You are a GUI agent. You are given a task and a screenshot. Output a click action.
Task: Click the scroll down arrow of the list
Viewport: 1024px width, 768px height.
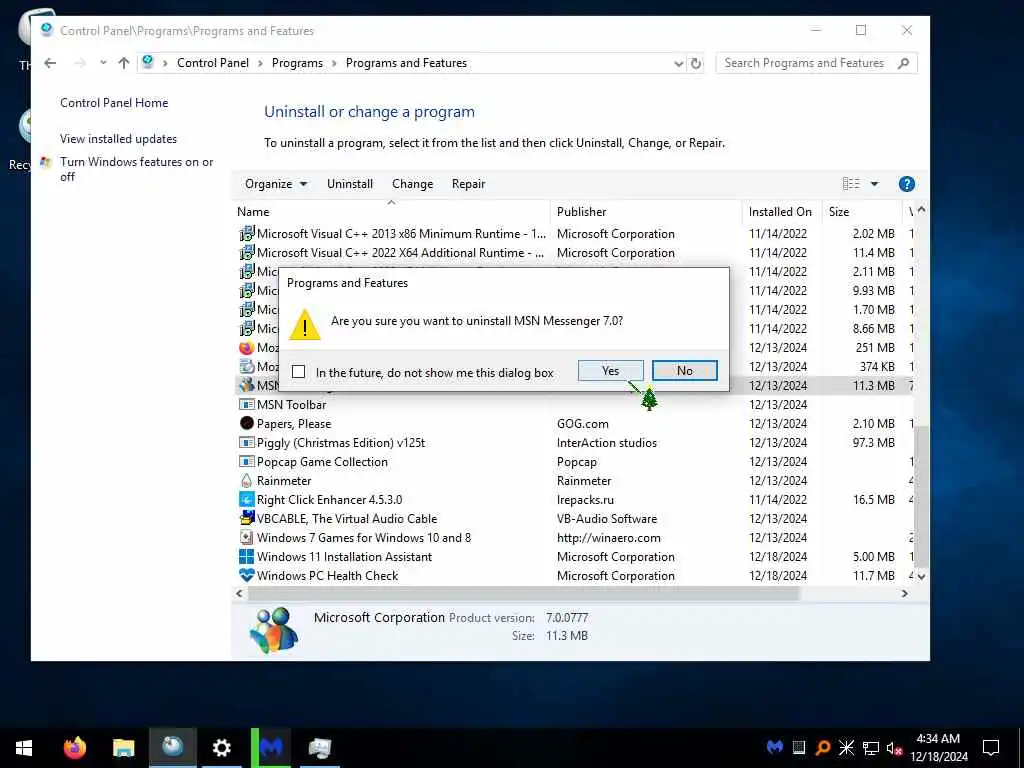tap(921, 577)
